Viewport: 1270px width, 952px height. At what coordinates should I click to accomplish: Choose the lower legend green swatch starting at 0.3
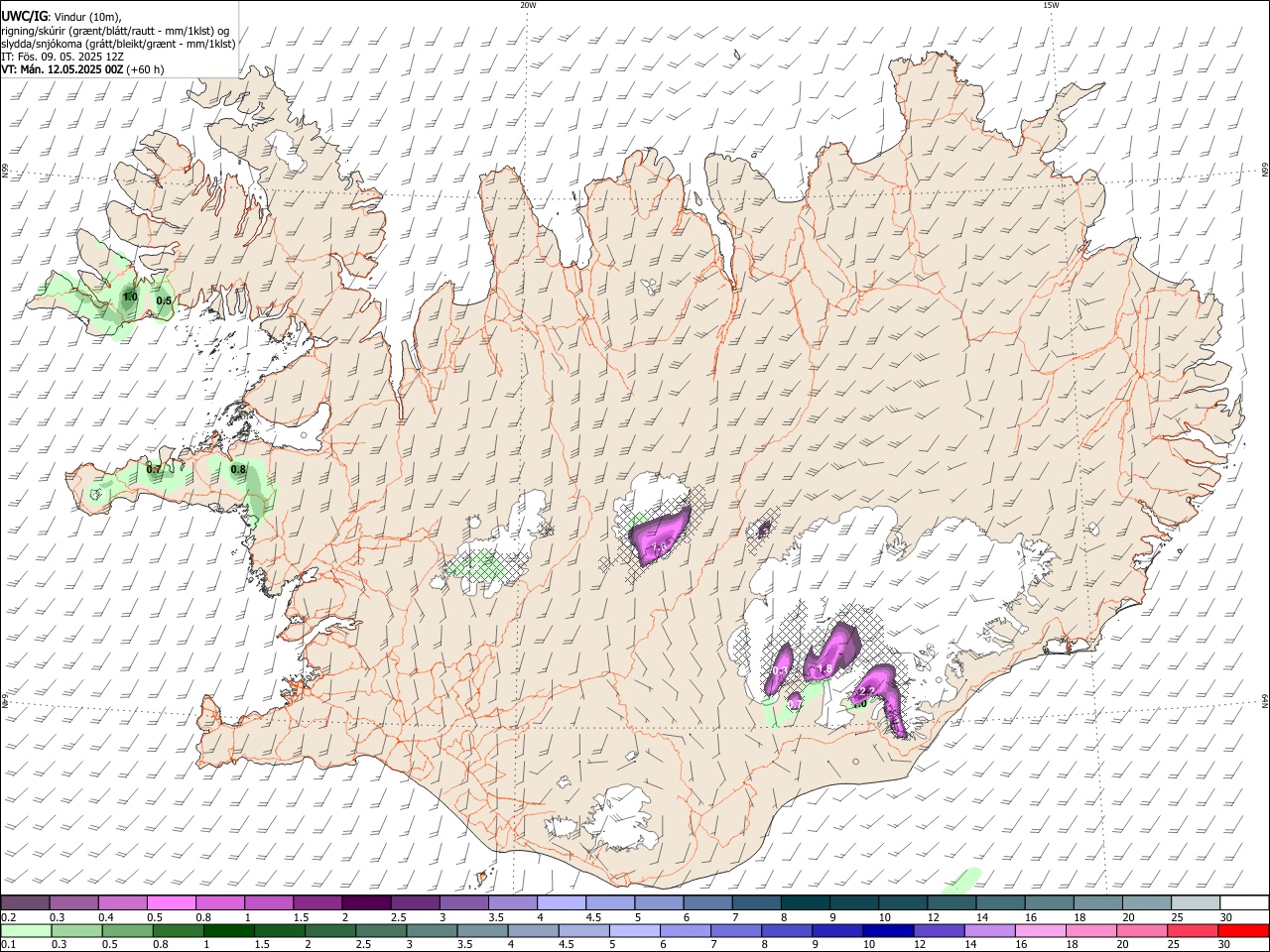coord(77,930)
